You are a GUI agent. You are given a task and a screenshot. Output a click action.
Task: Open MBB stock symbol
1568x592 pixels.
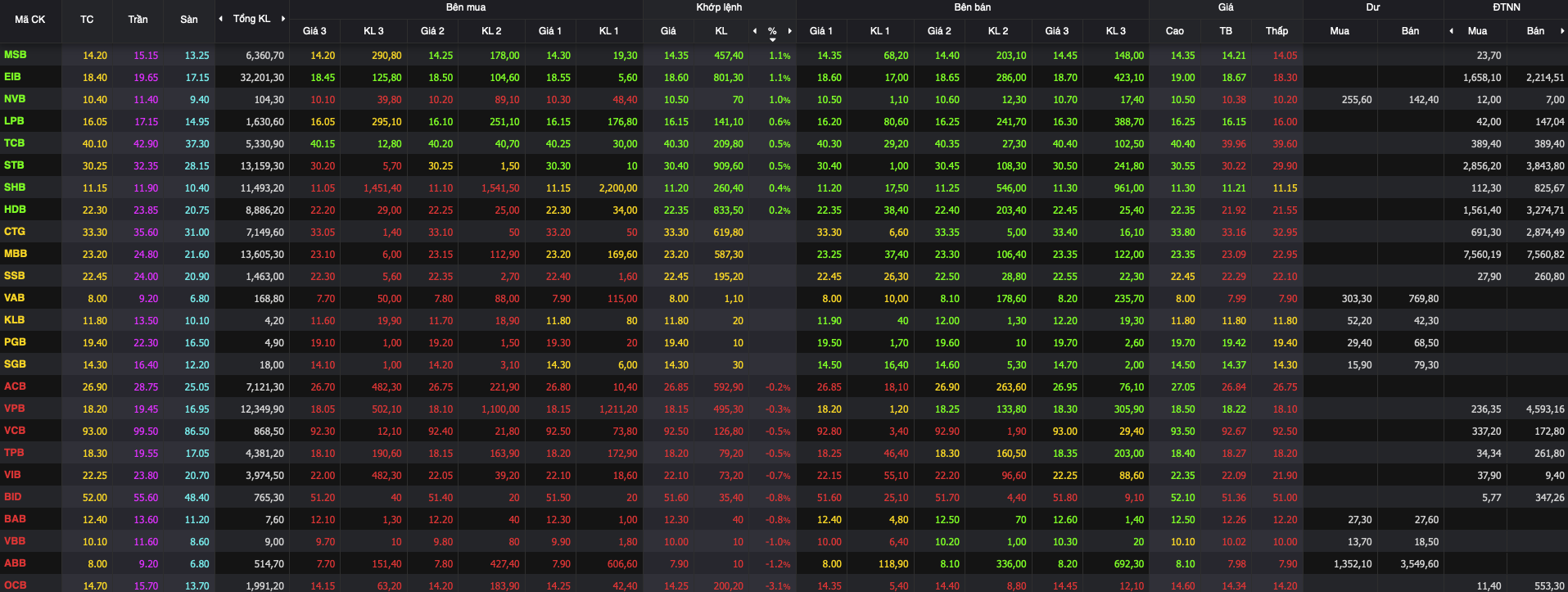tap(16, 254)
